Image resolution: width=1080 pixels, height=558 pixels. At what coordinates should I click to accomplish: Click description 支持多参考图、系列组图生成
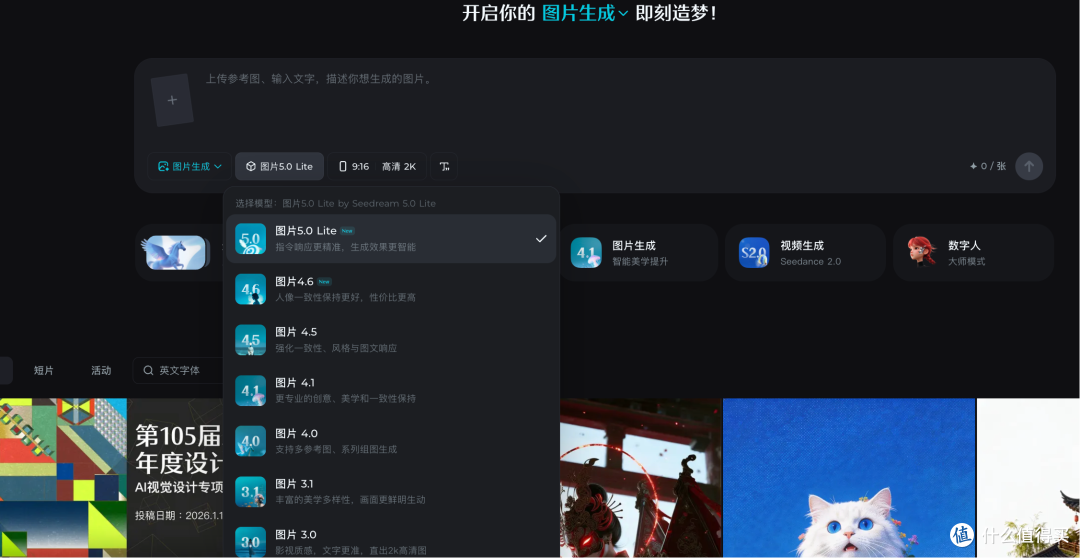pyautogui.click(x=336, y=449)
